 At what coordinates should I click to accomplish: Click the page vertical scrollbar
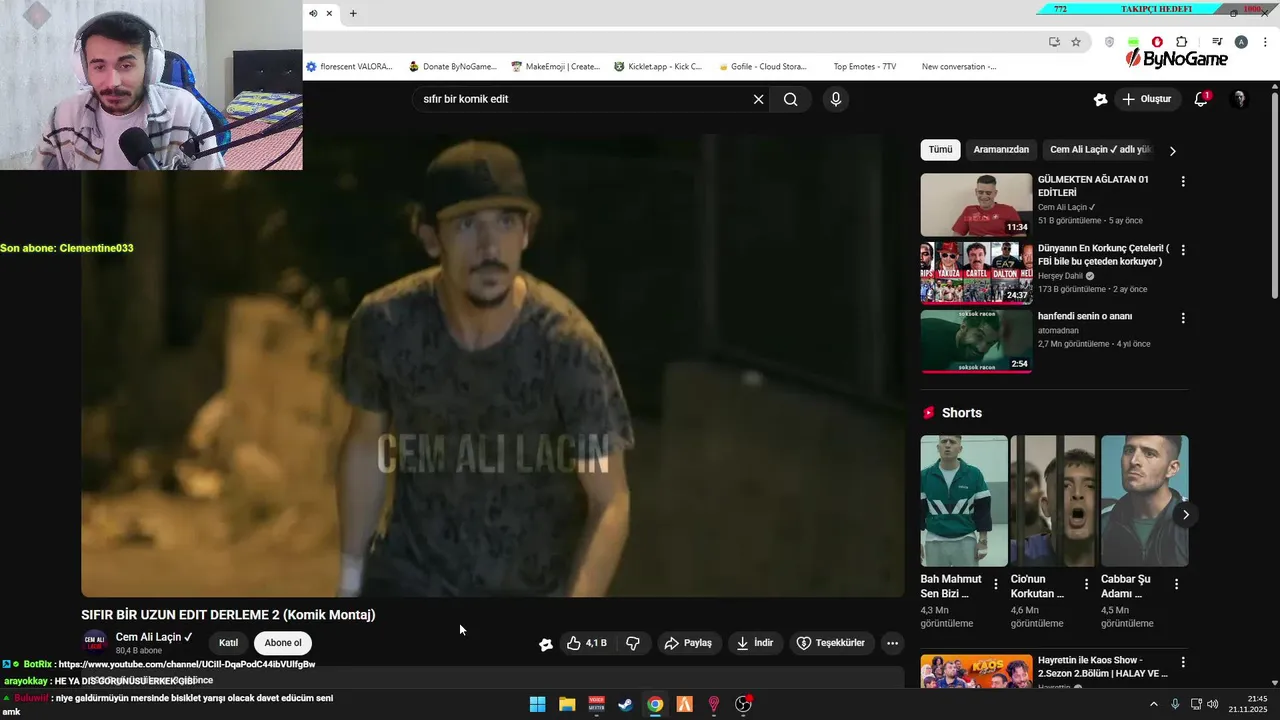coord(1275,195)
